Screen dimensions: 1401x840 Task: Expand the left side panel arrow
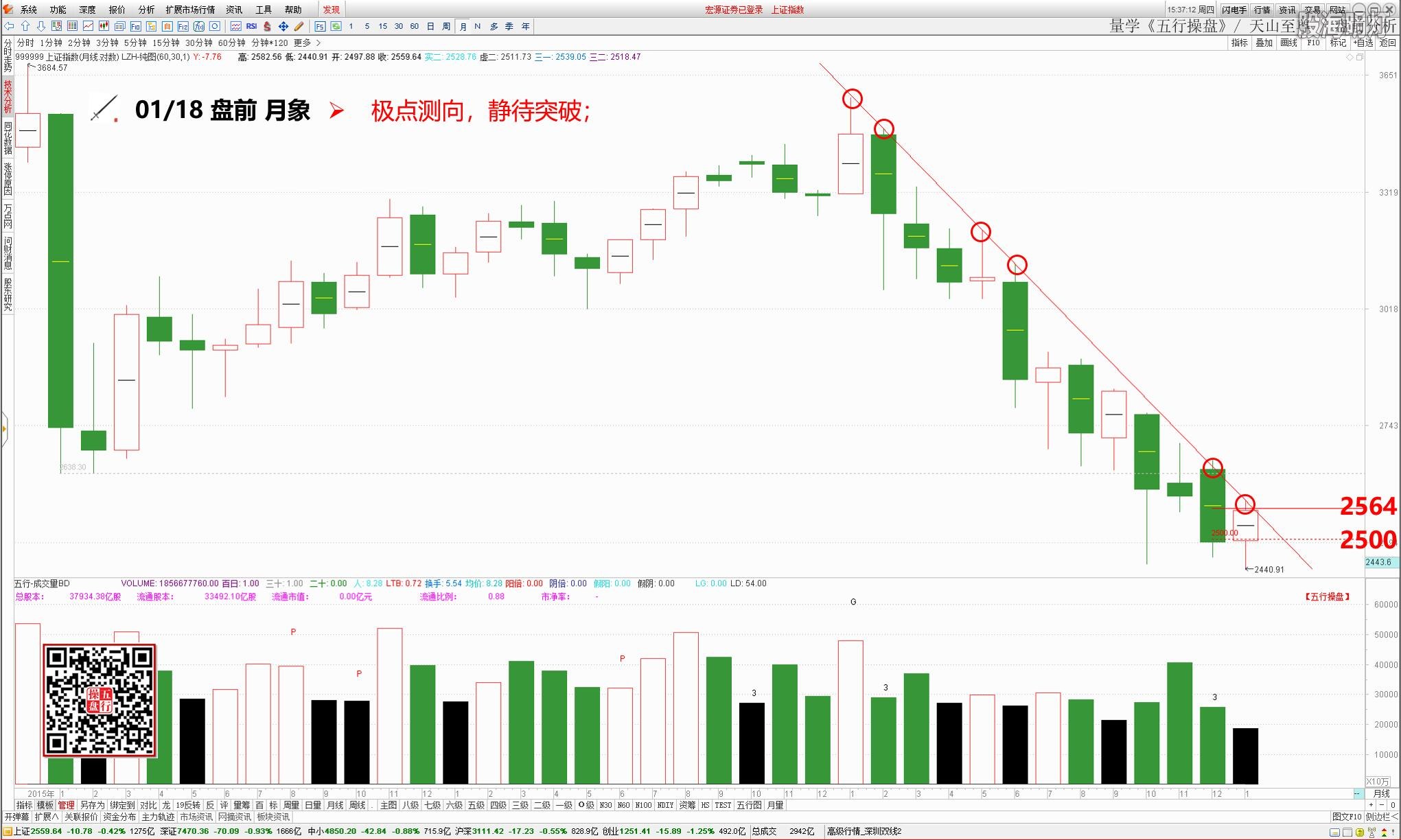click(x=4, y=429)
